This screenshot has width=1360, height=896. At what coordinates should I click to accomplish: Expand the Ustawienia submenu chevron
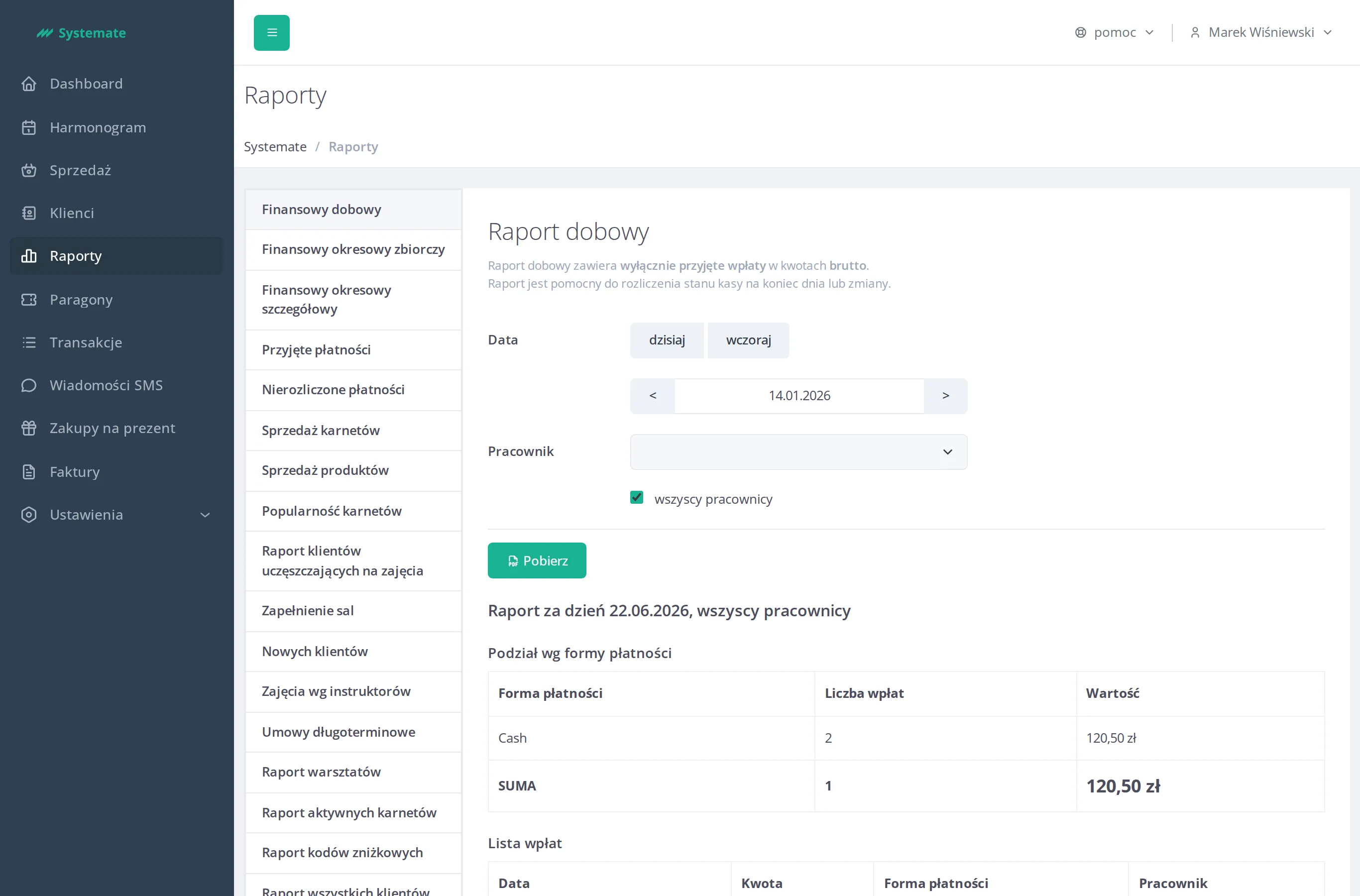205,515
